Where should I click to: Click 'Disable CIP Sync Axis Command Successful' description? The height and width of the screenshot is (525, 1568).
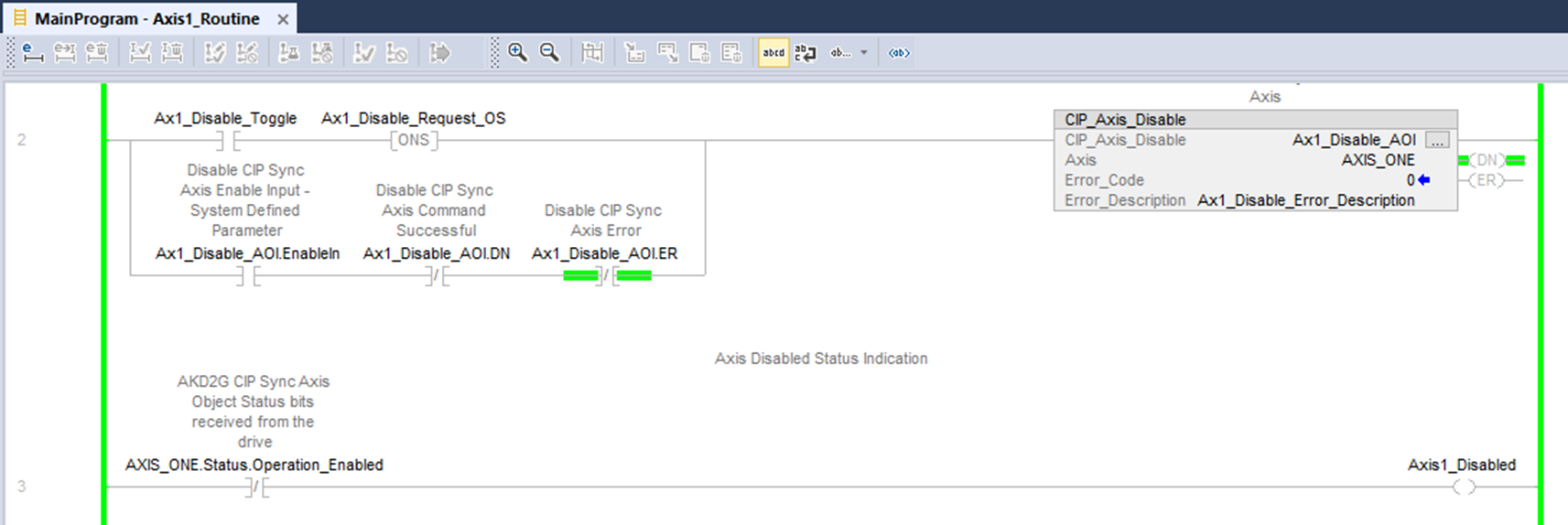click(435, 210)
